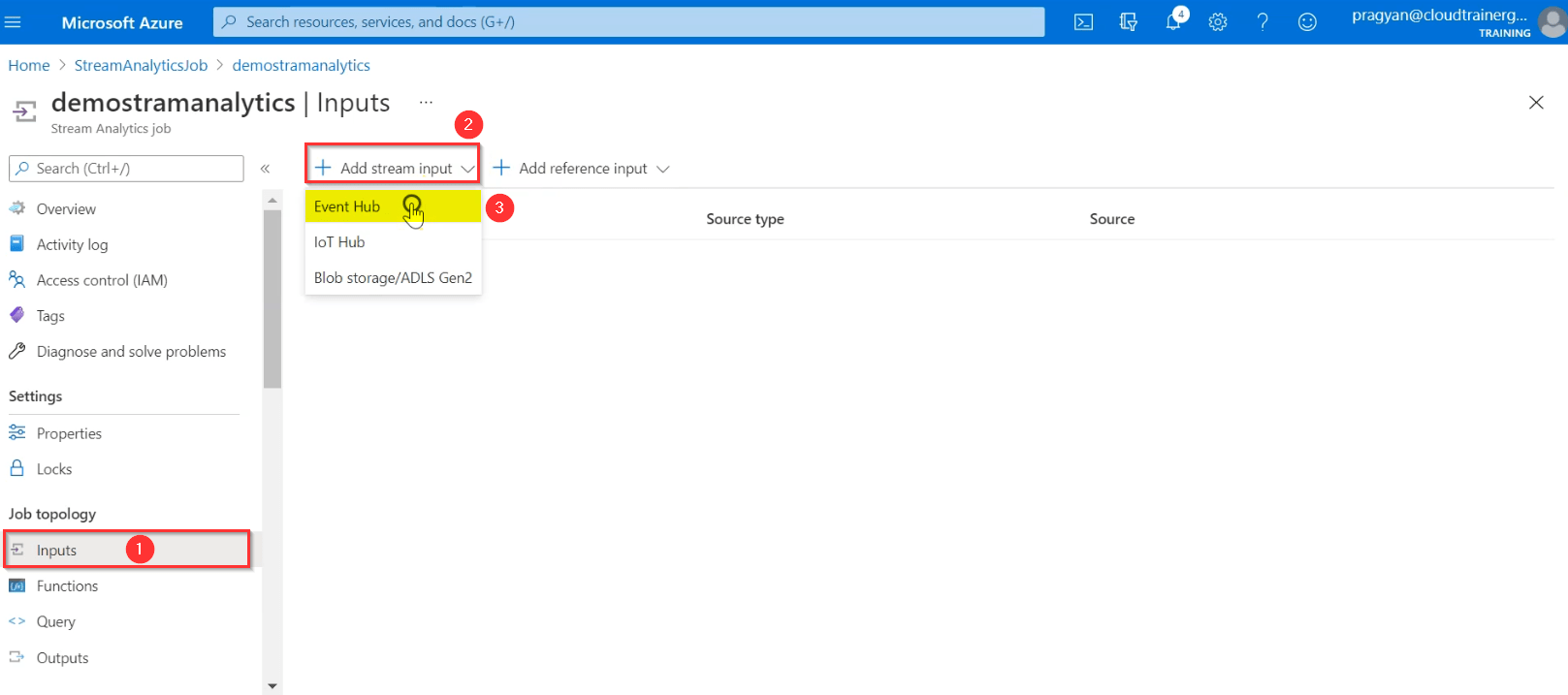This screenshot has height=695, width=1568.
Task: Open the feedback smiley icon
Action: (x=1307, y=22)
